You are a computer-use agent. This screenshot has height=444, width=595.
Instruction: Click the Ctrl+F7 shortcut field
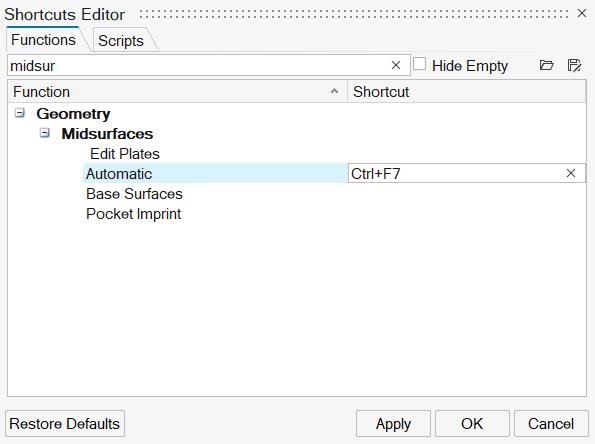pyautogui.click(x=455, y=173)
